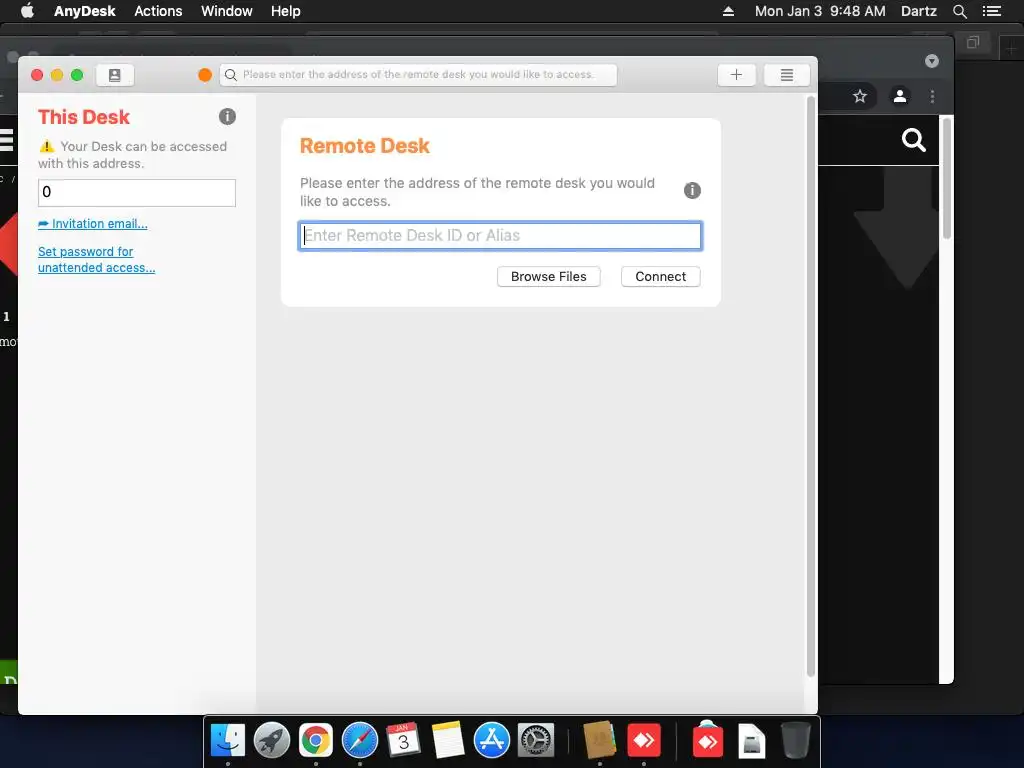Click the browser page scrollbar on right
1024x768 pixels.
[x=946, y=180]
